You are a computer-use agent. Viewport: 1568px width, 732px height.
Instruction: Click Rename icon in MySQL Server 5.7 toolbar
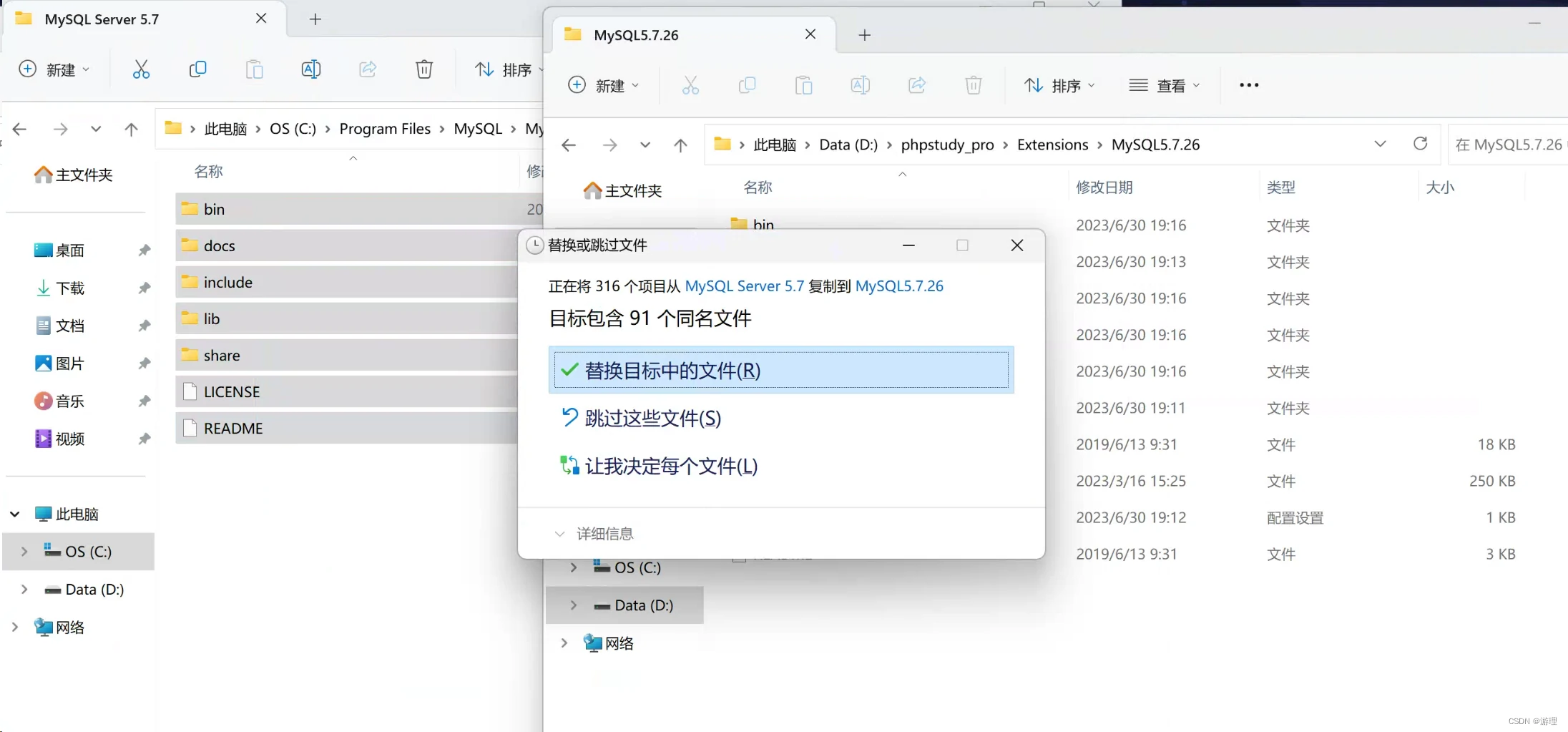[x=310, y=69]
